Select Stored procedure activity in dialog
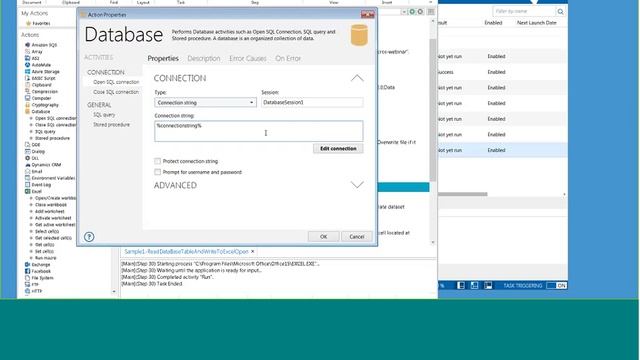Image resolution: width=640 pixels, height=360 pixels. pyautogui.click(x=111, y=124)
